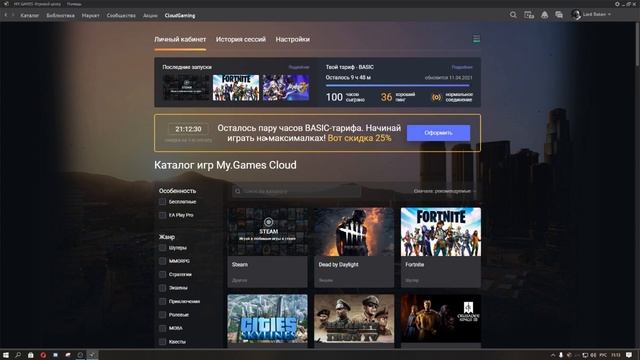Click the taskbar volume speaker icon
640x360 pixels.
[593, 355]
